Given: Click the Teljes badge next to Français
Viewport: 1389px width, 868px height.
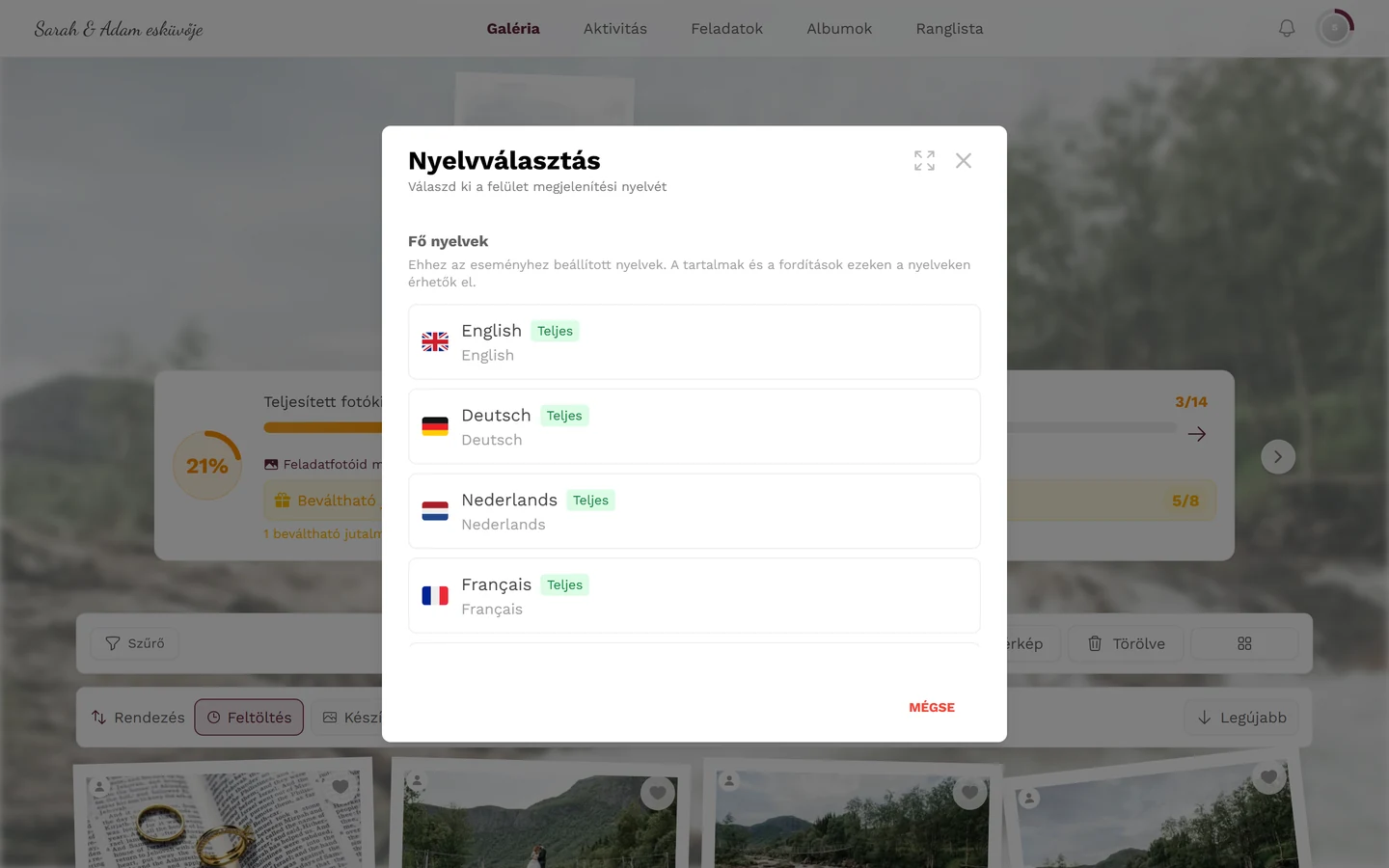Looking at the screenshot, I should (x=564, y=585).
